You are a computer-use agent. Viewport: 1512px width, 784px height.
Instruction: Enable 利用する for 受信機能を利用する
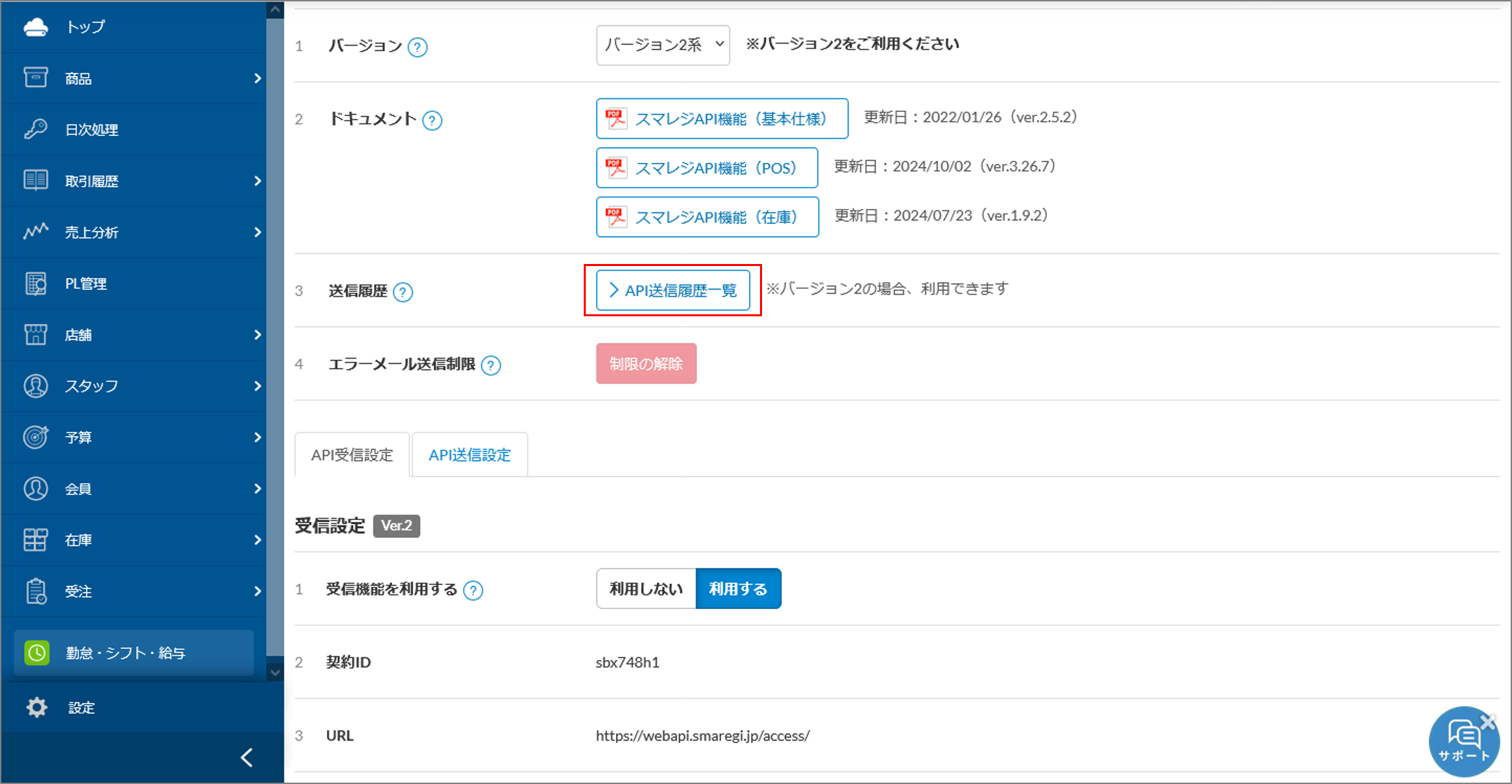(738, 588)
